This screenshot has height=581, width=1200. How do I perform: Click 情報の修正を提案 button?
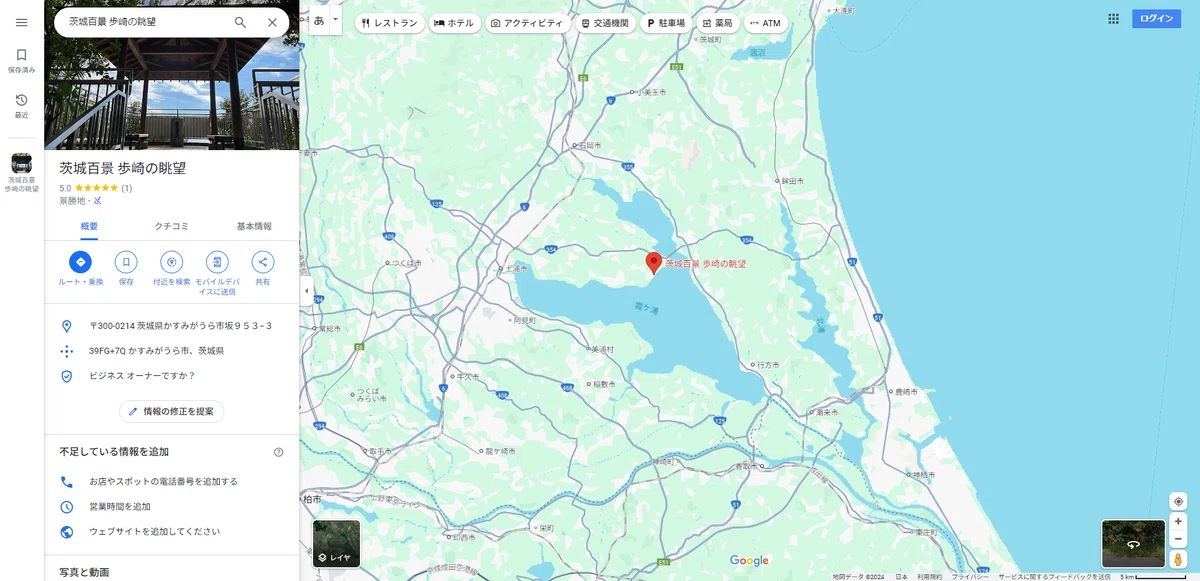172,411
